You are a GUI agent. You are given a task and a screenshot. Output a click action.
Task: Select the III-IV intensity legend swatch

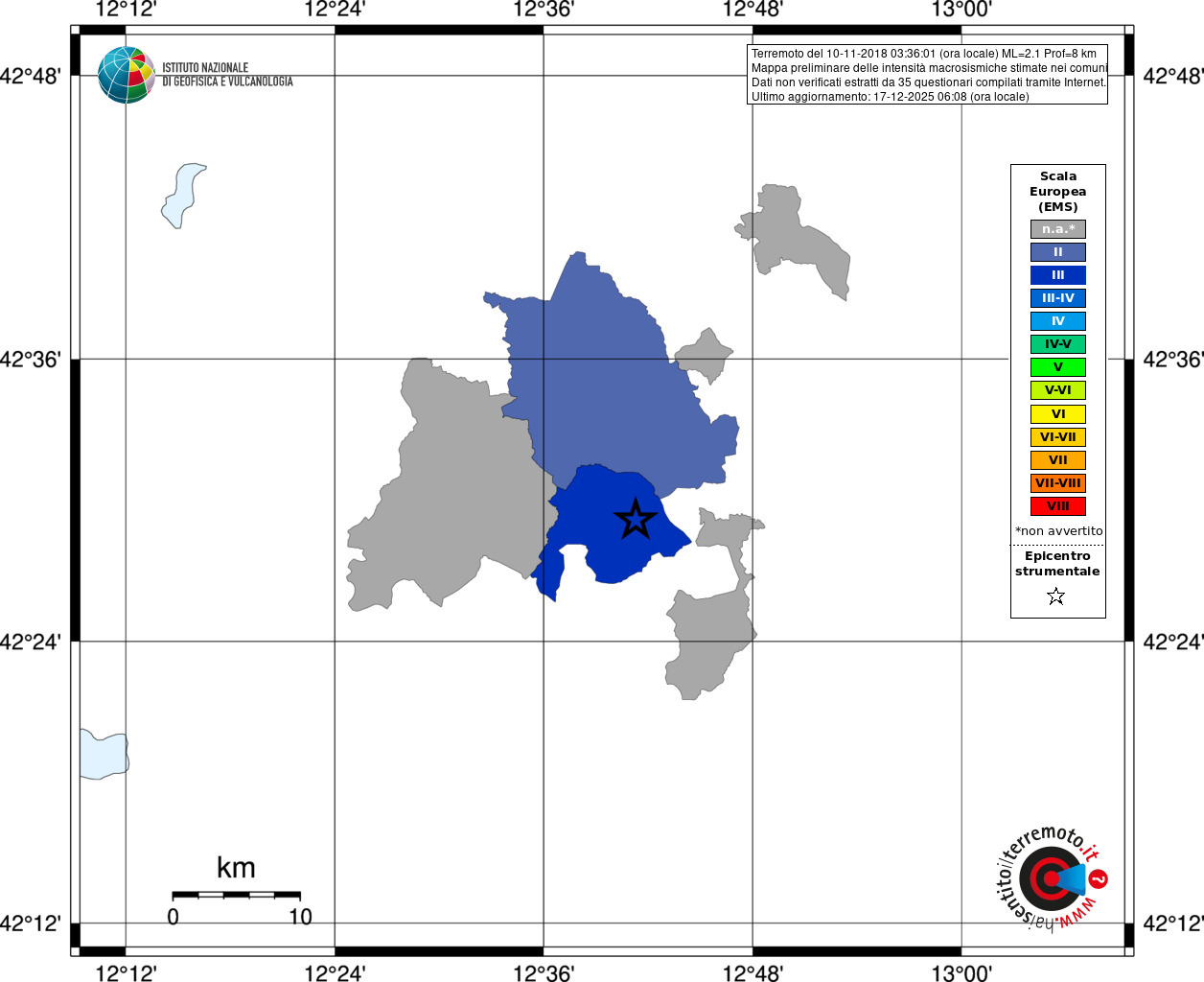click(1058, 298)
